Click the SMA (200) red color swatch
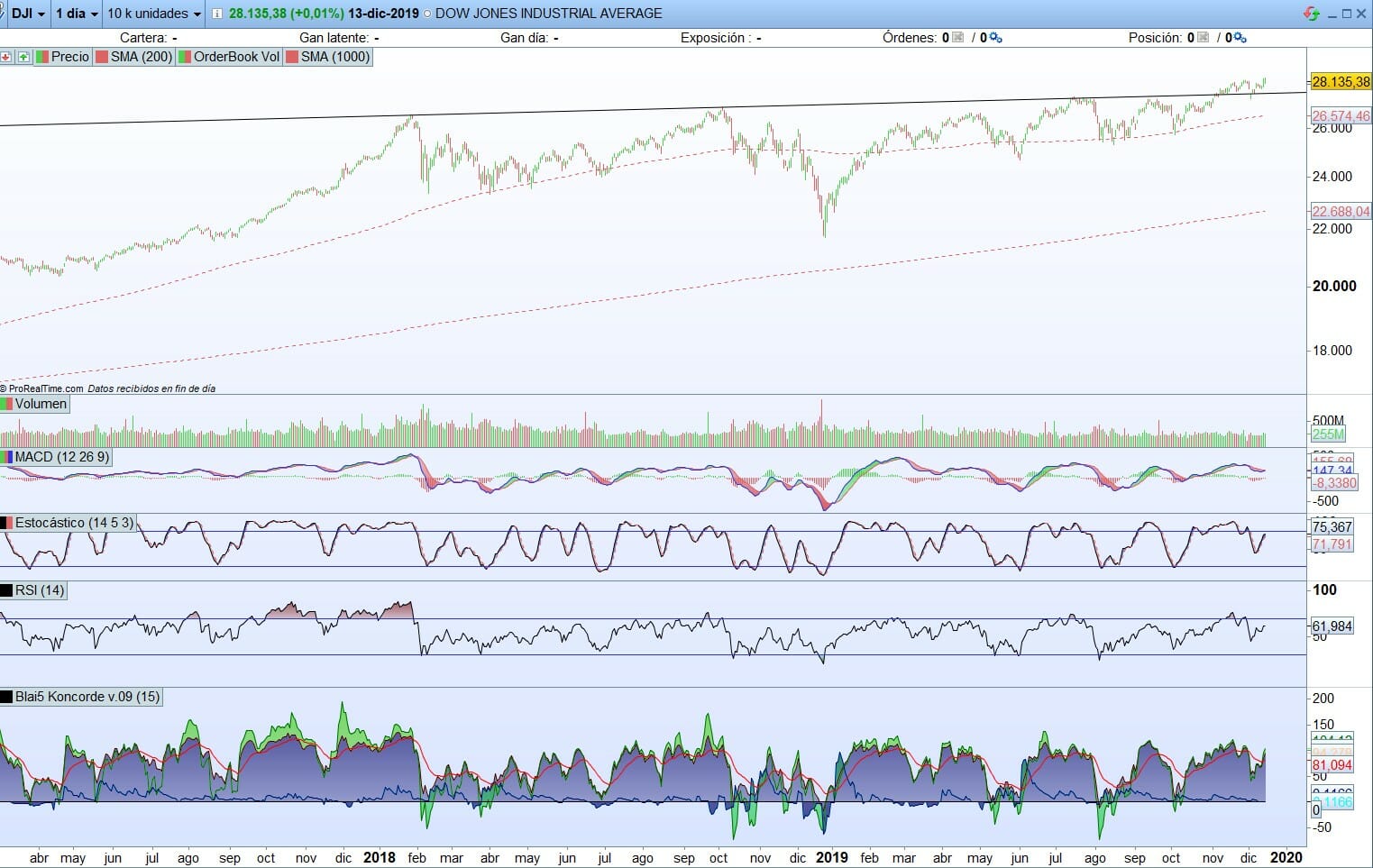Viewport: 1373px width, 868px height. tap(102, 57)
